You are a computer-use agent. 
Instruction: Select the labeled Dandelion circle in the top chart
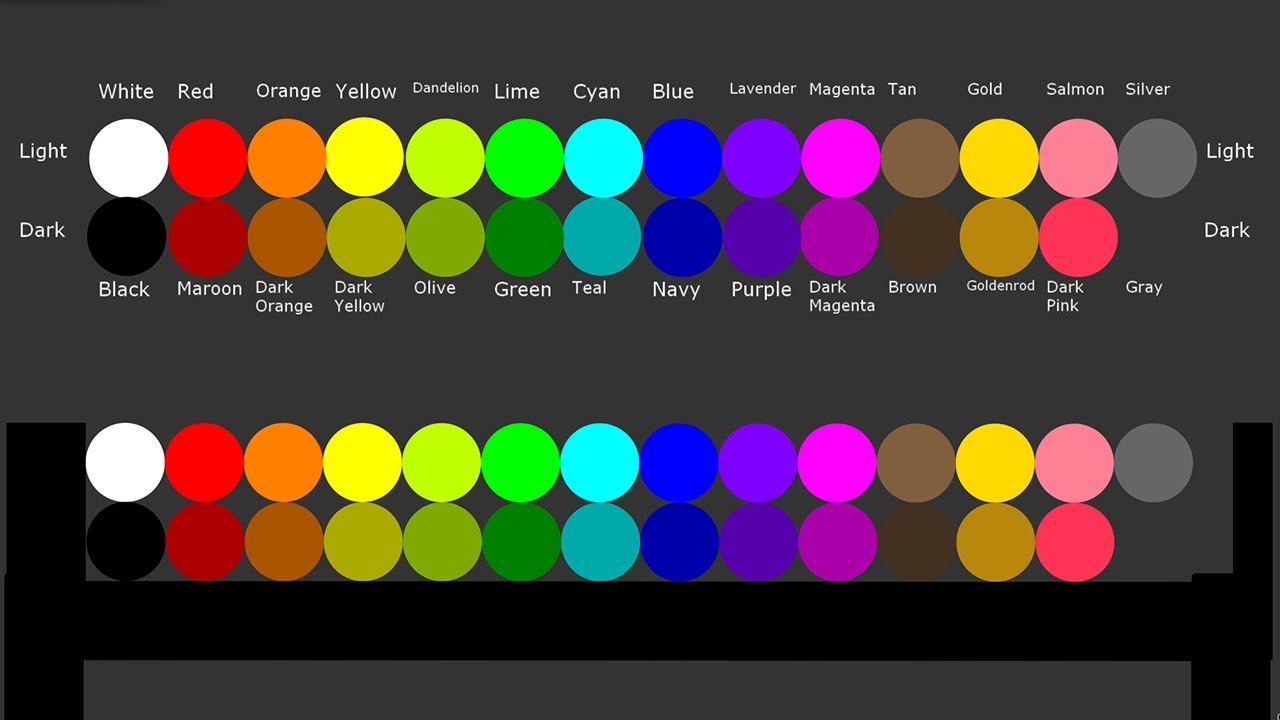tap(444, 158)
